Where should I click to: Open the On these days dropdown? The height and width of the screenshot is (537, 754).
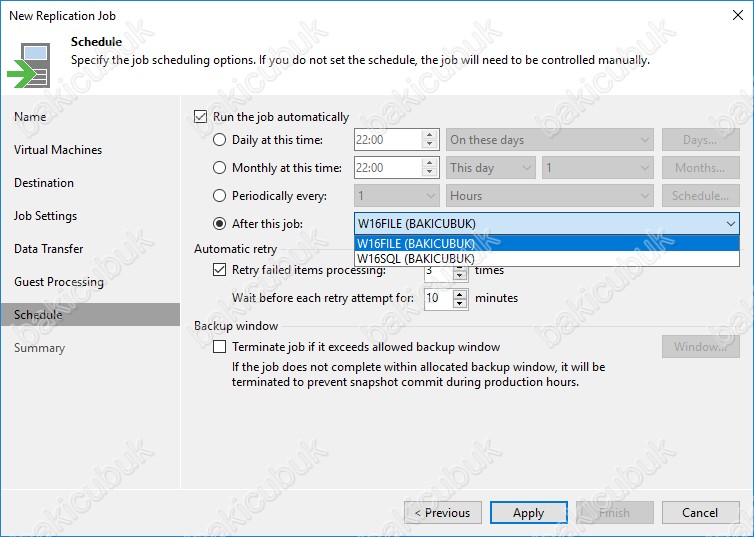pyautogui.click(x=550, y=140)
